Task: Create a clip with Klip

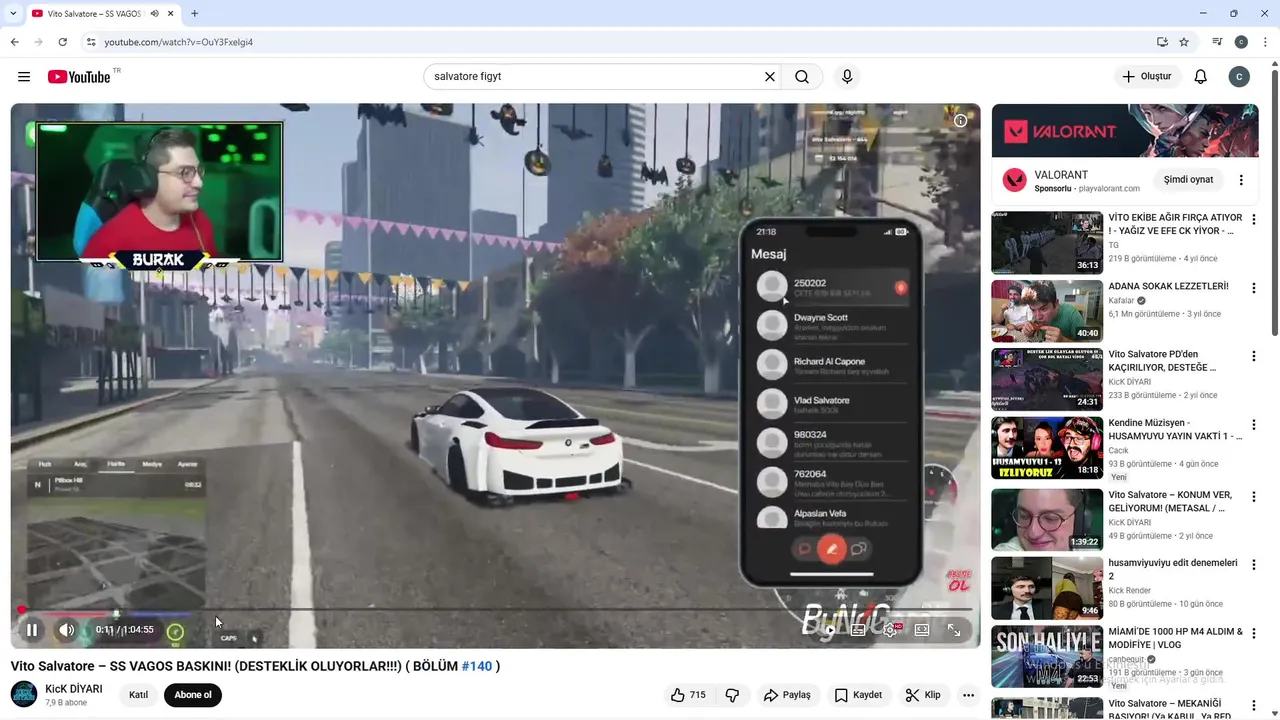Action: 923,695
